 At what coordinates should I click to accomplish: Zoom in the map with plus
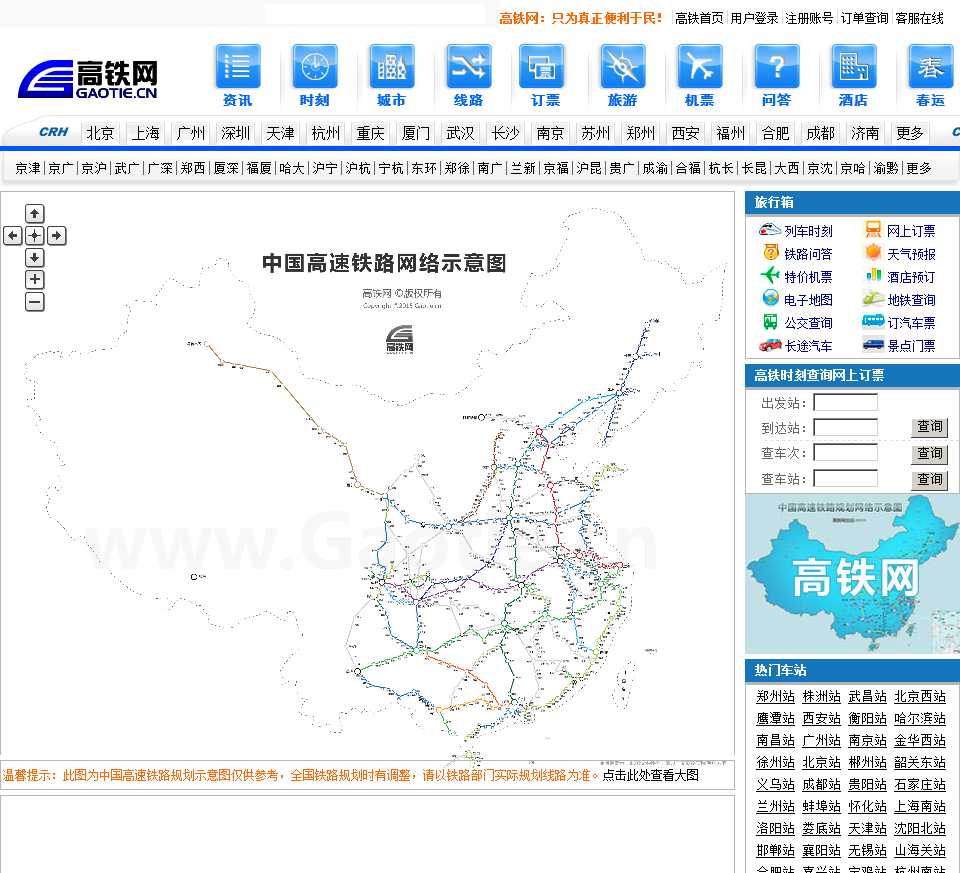tap(35, 280)
